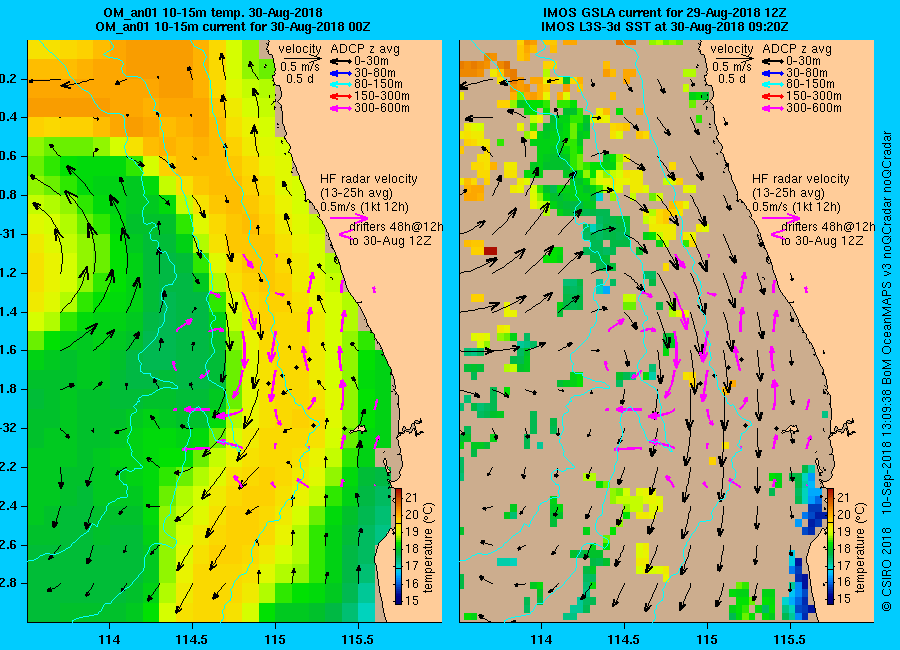Click '0.5 m/s' text in left legend
Screen dimensions: 900x650
click(300, 67)
